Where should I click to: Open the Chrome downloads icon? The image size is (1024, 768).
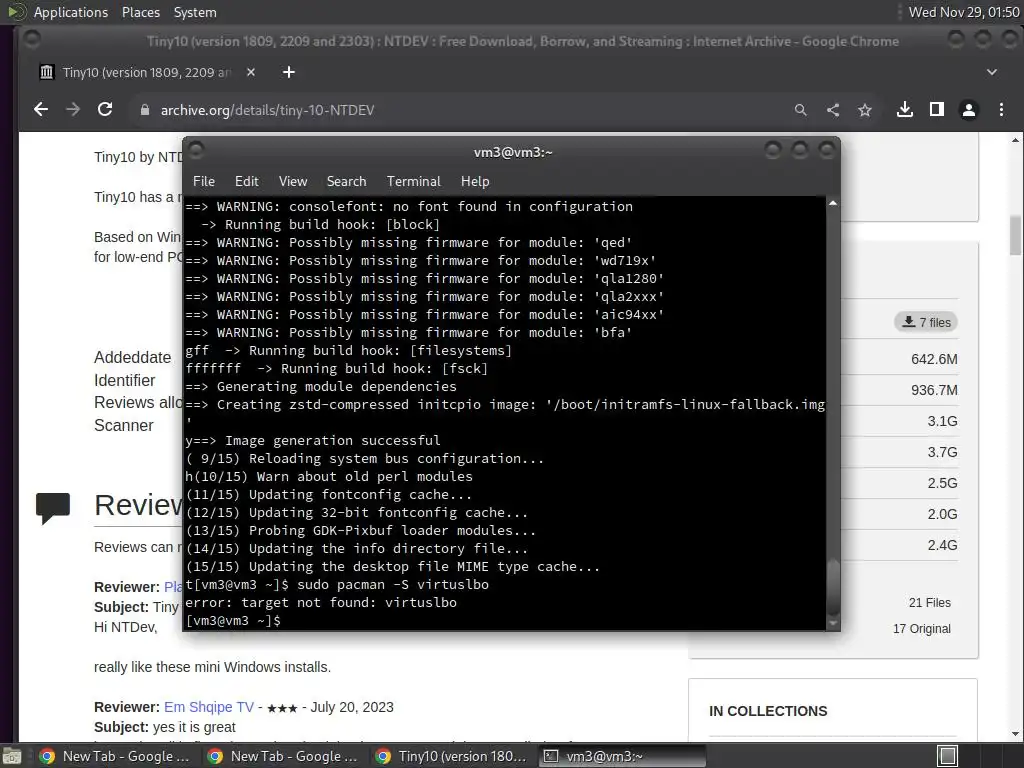tap(904, 110)
